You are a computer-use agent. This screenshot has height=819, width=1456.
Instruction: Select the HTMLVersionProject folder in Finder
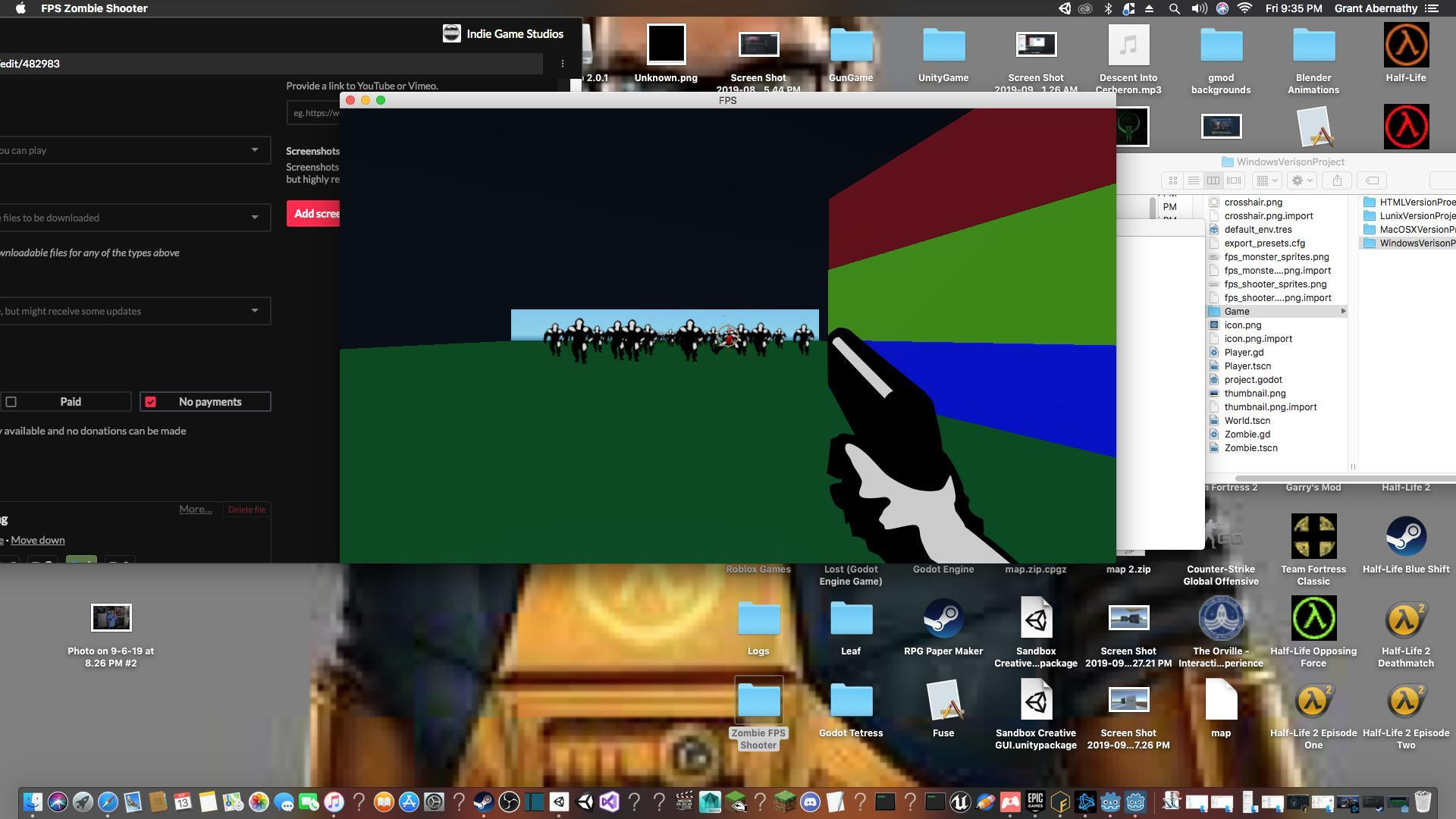(1409, 202)
